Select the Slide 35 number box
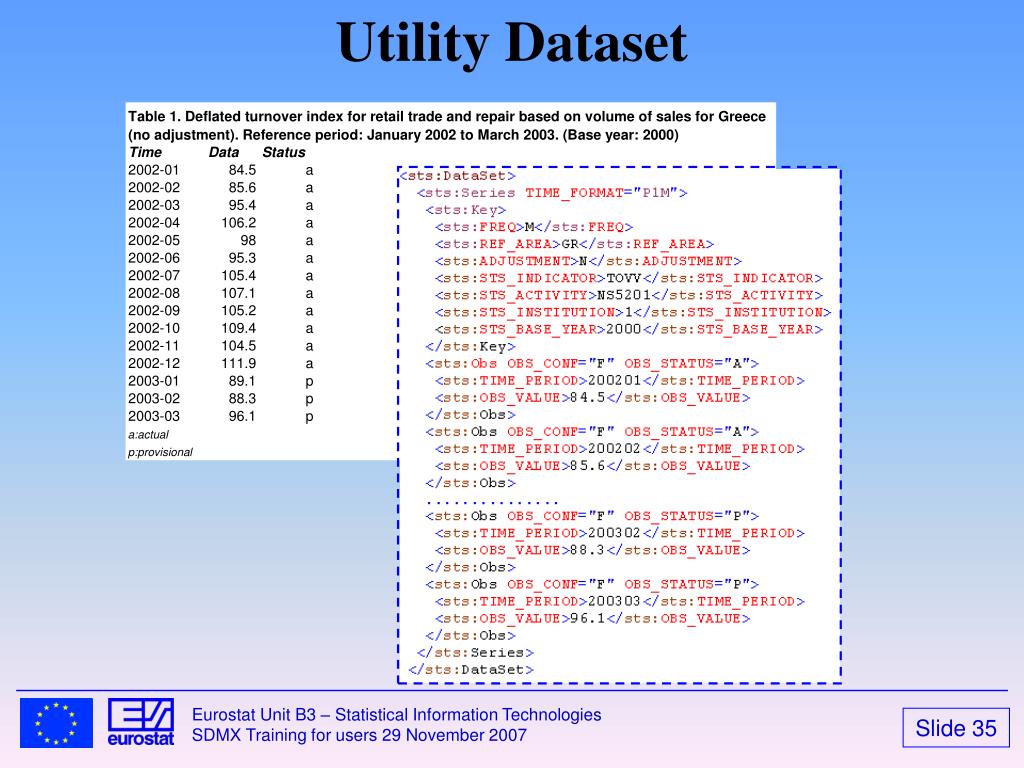Screen dimensions: 1024x768 tap(955, 728)
